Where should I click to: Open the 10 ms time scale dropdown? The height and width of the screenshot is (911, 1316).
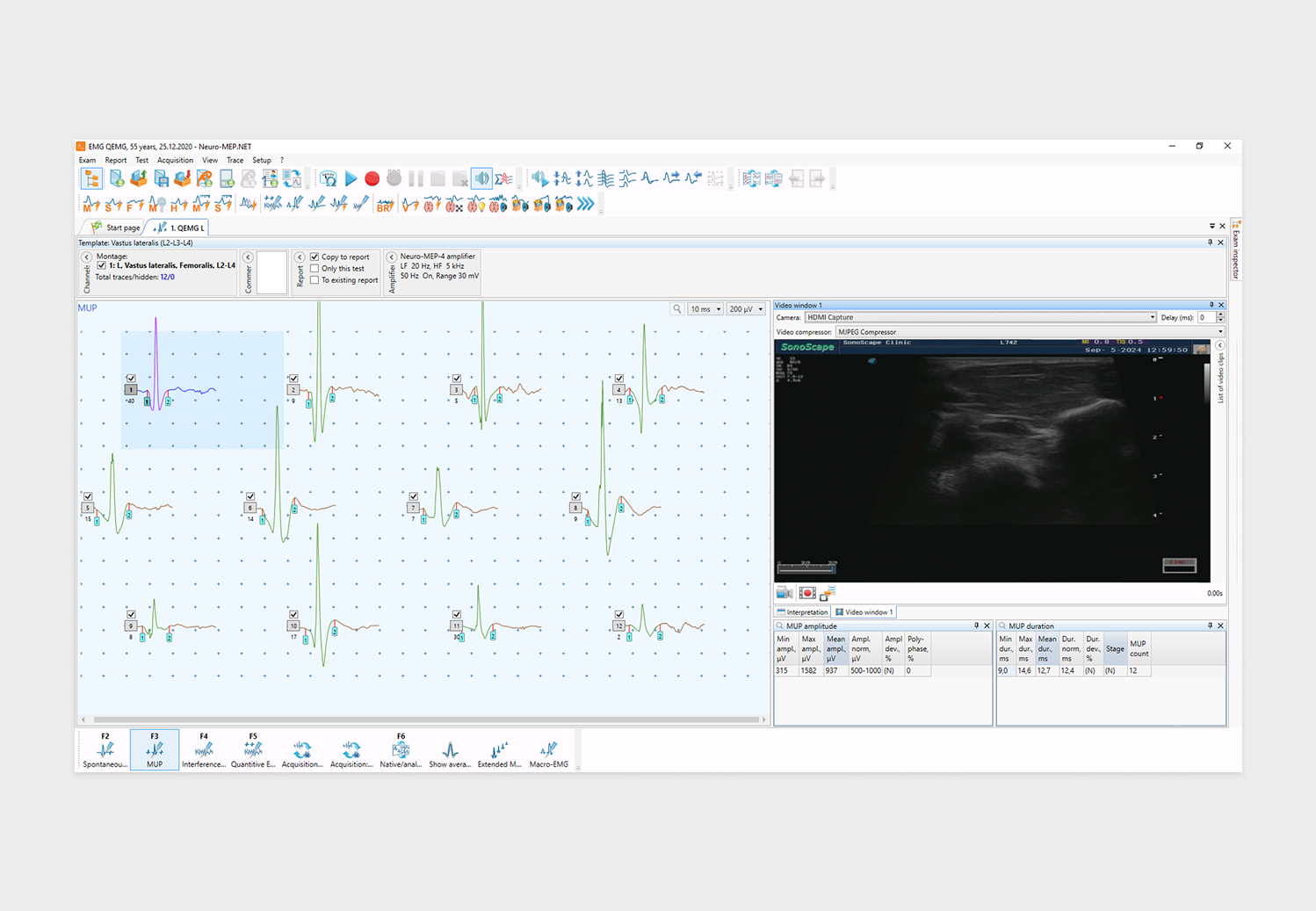point(705,309)
